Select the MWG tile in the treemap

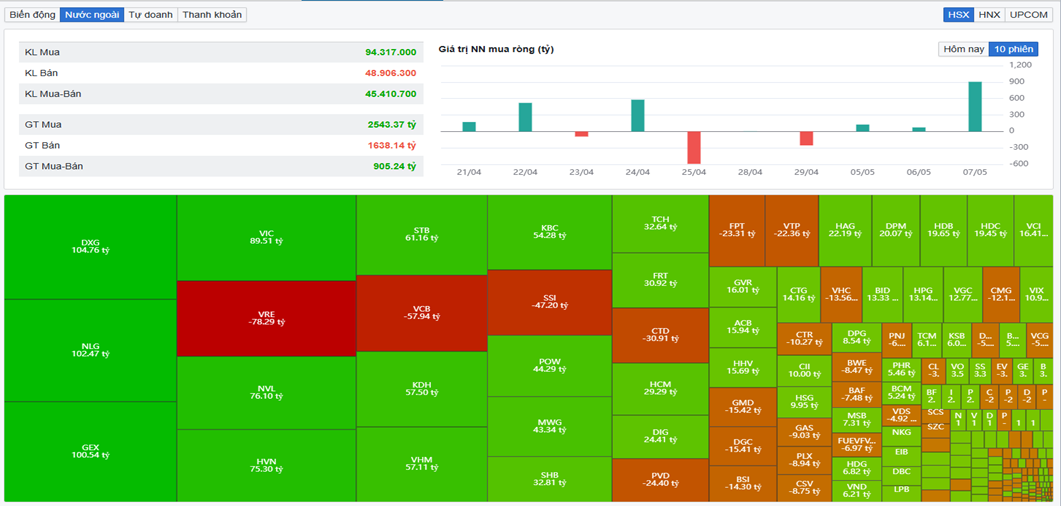tap(548, 425)
